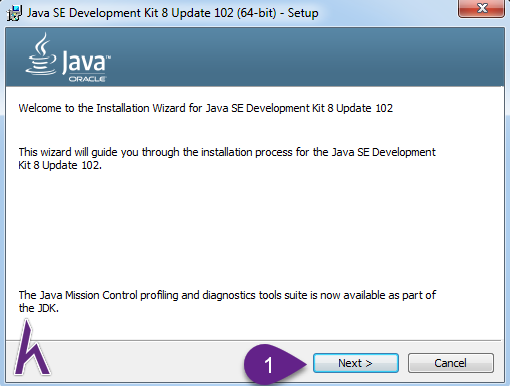Click the trademark symbol beside the Java logo
The width and height of the screenshot is (510, 386).
tap(108, 57)
